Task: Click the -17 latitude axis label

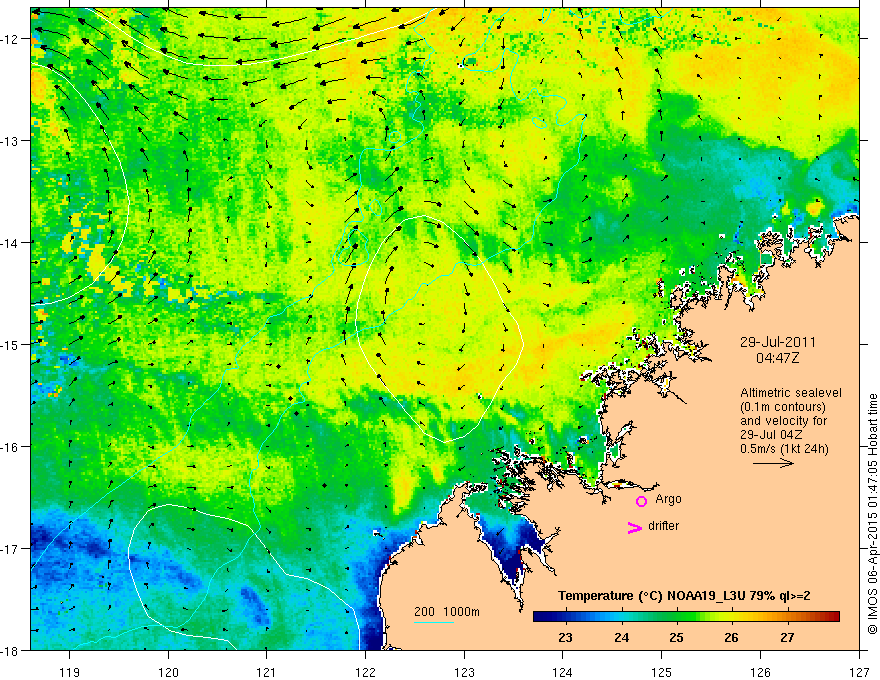Action: 11,549
